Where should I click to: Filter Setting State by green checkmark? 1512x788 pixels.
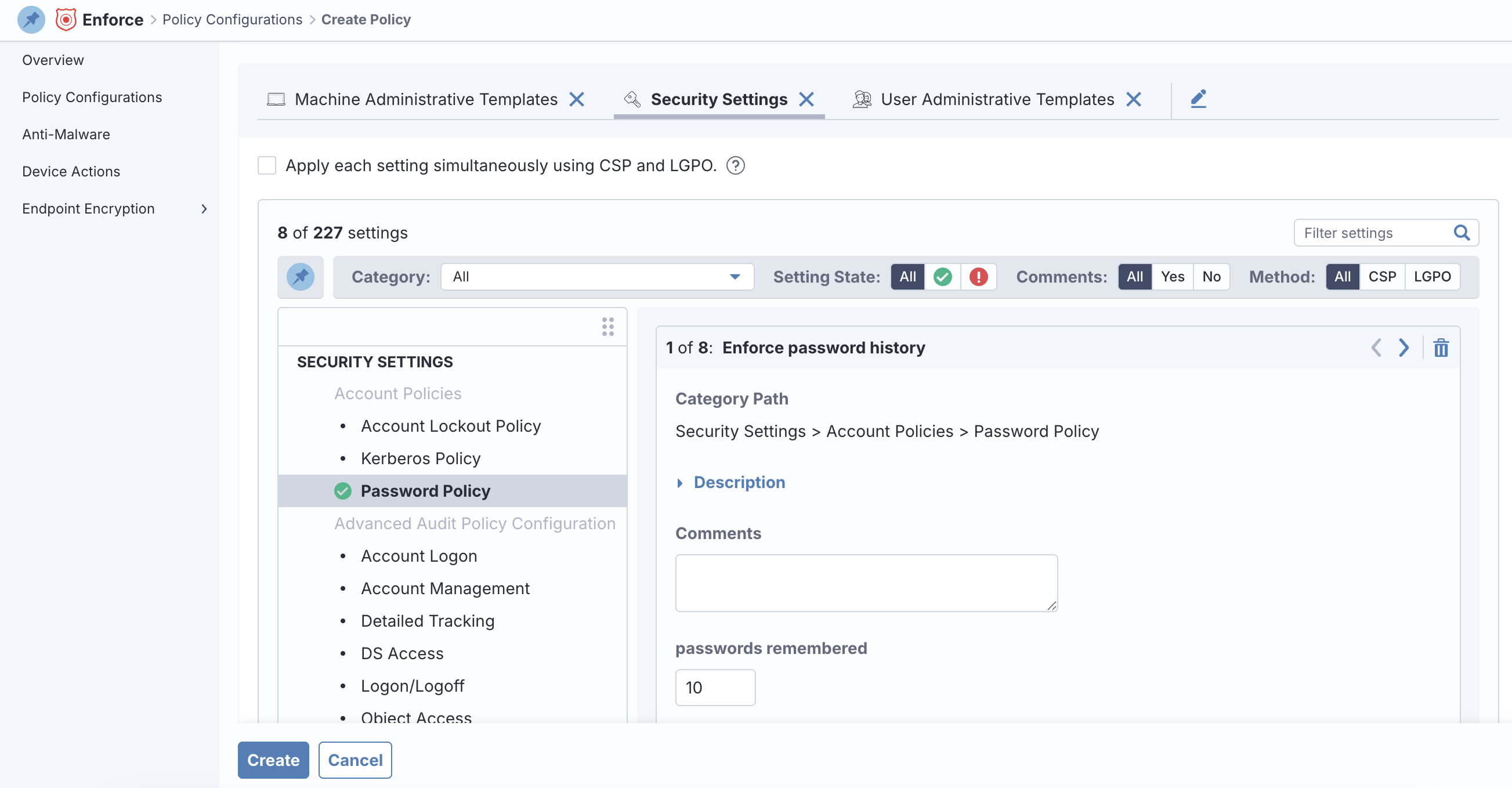[943, 277]
